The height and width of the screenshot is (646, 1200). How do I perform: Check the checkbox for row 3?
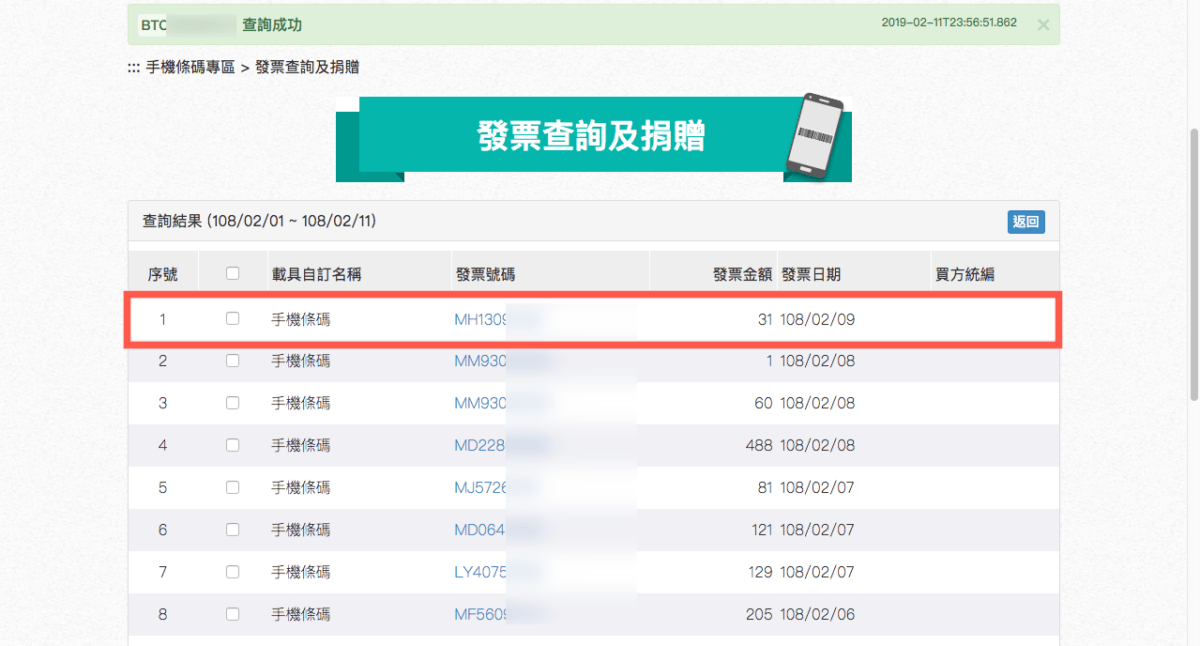point(233,403)
